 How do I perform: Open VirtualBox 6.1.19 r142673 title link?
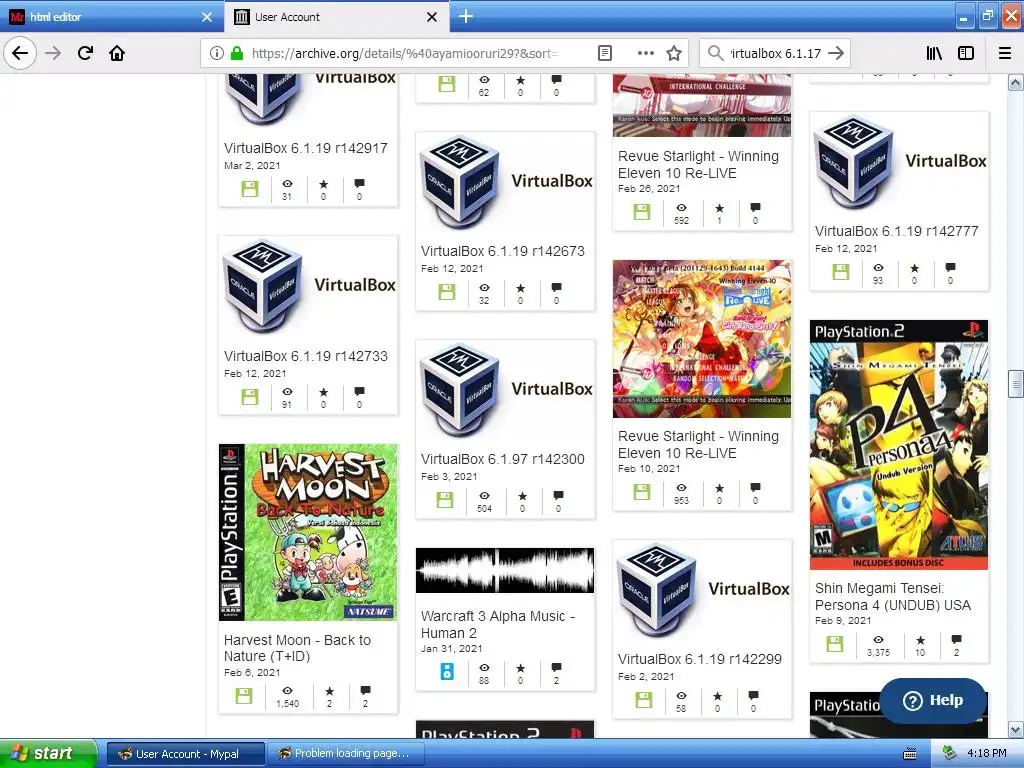click(503, 251)
